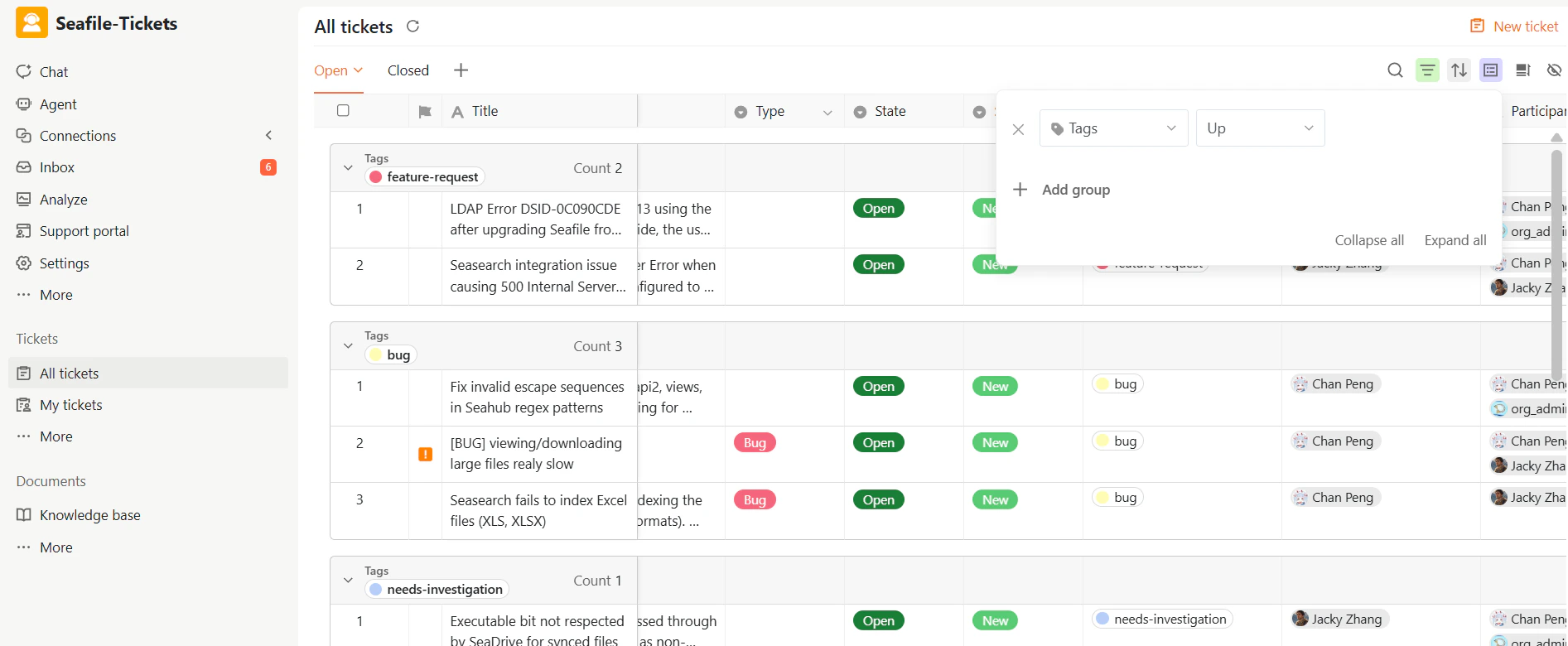The width and height of the screenshot is (1568, 646).
Task: Open viewing/downloading large files ticket
Action: 536,454
